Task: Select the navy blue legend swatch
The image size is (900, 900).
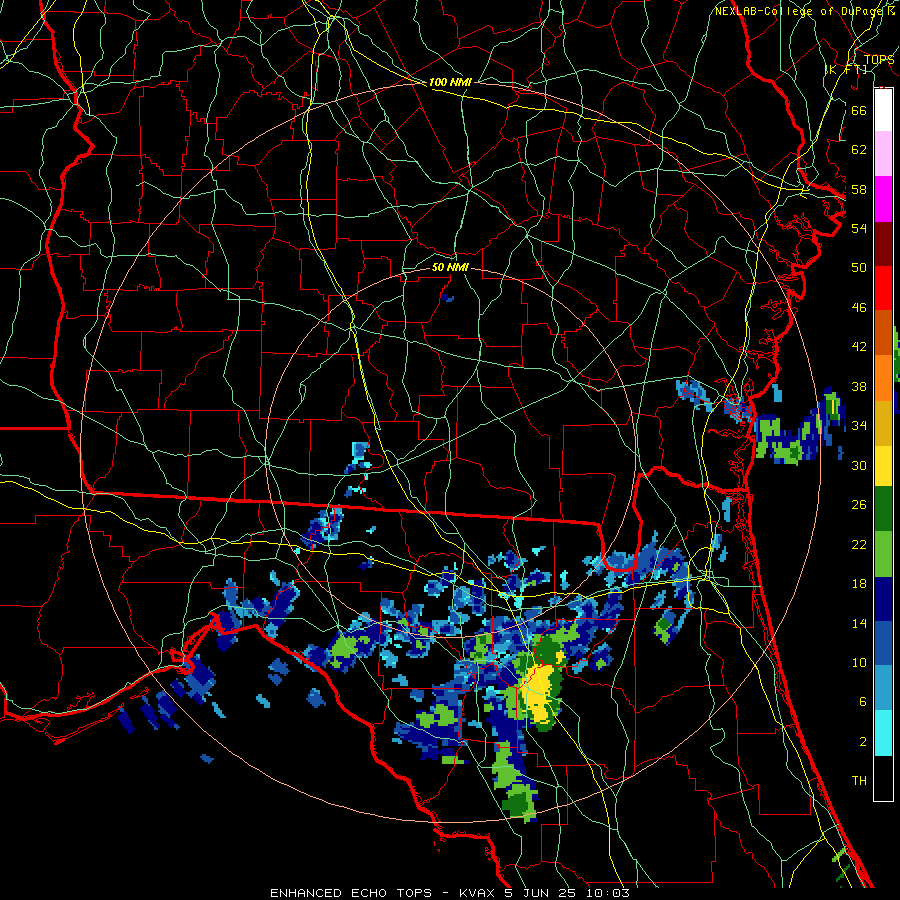Action: [x=883, y=599]
